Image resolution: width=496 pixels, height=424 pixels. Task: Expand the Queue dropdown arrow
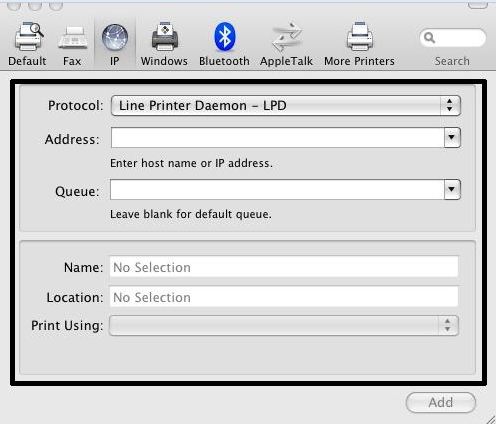point(452,189)
